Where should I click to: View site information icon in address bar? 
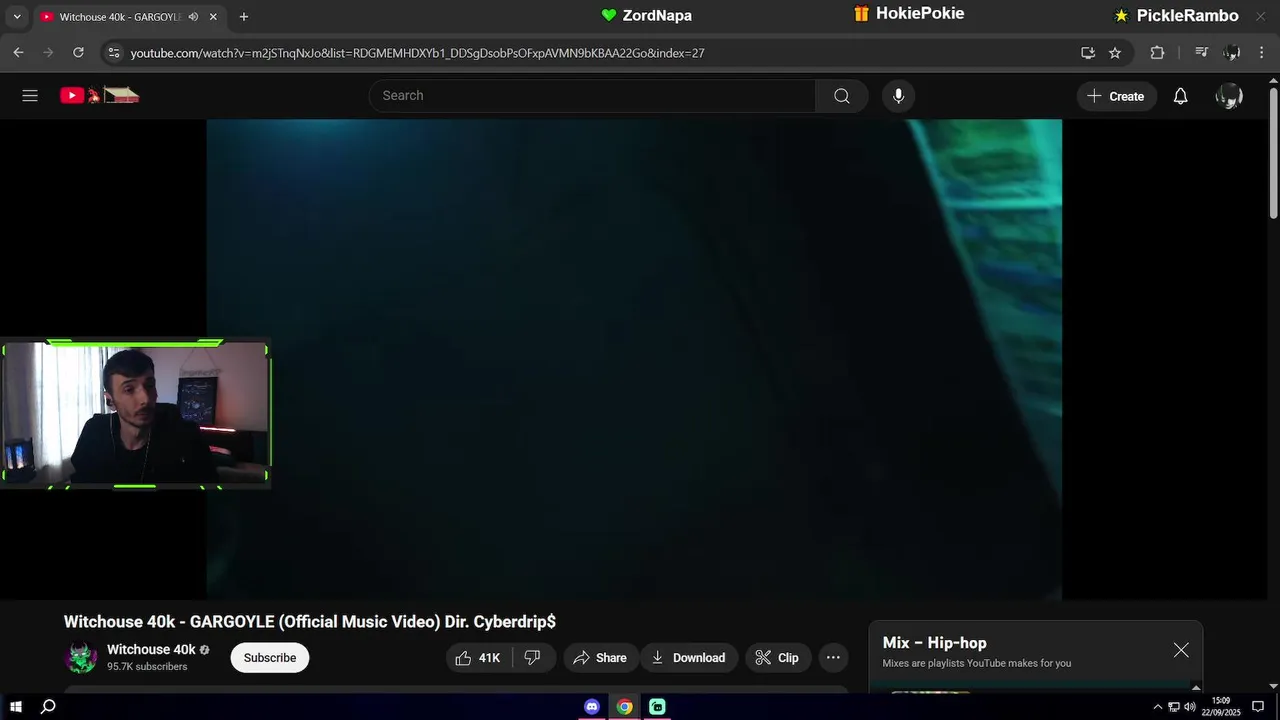(114, 53)
